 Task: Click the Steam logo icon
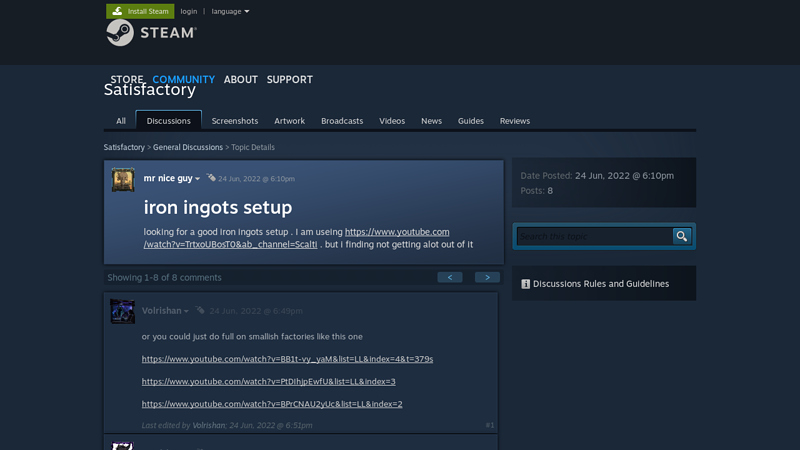point(120,33)
